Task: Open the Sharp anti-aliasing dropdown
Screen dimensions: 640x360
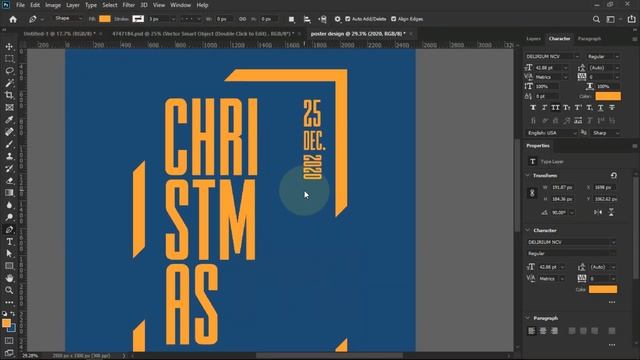Action: [606, 133]
